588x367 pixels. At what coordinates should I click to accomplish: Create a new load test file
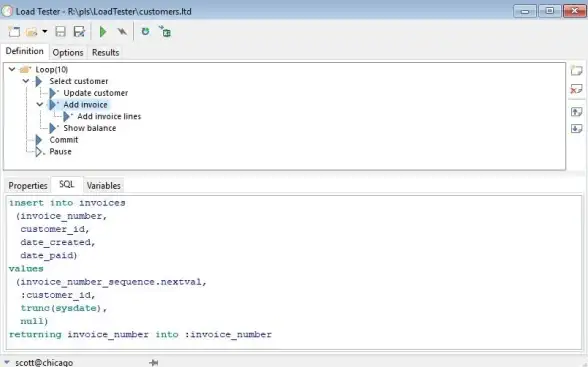(14, 32)
